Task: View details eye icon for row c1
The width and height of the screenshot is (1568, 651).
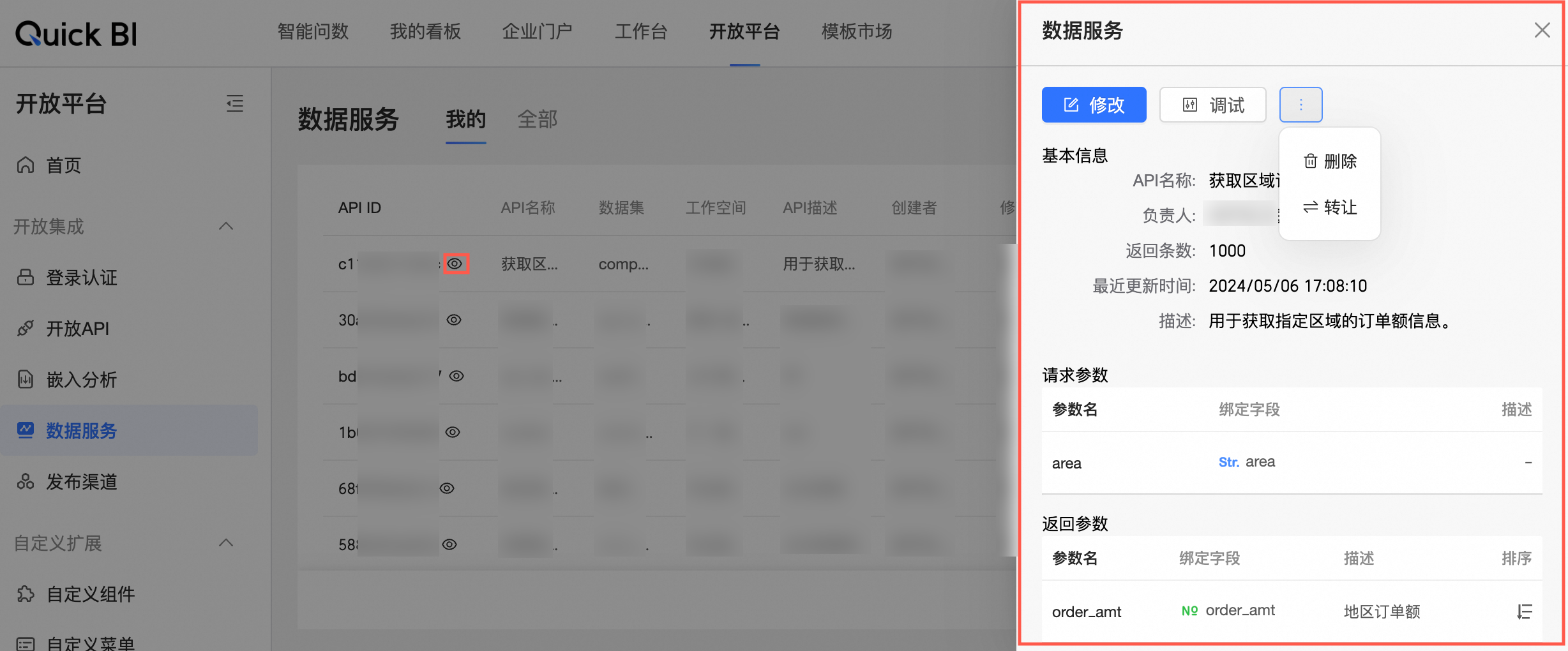Action: [456, 264]
